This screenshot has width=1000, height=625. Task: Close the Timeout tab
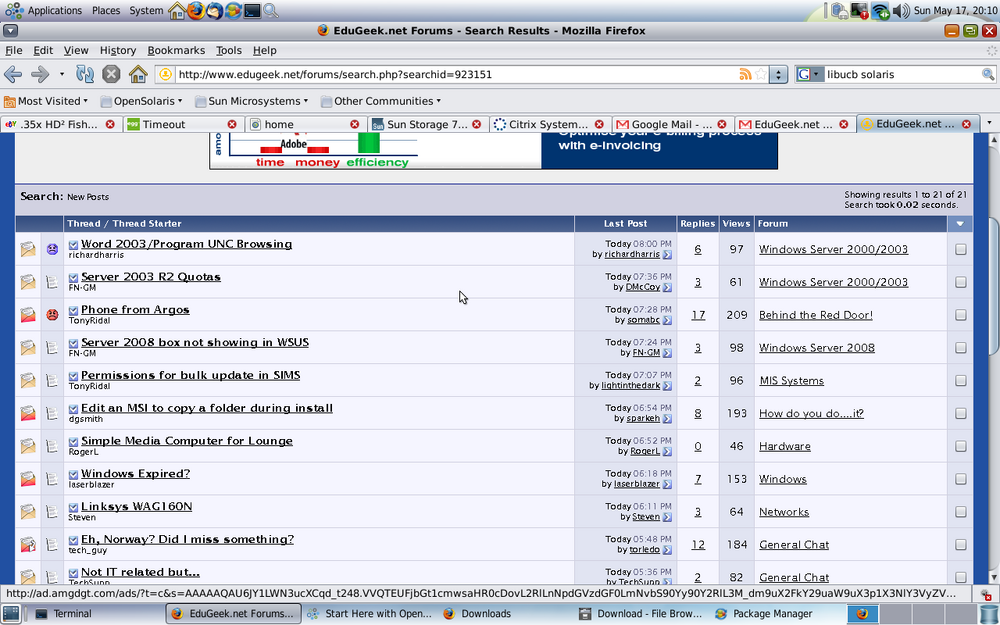pos(232,124)
